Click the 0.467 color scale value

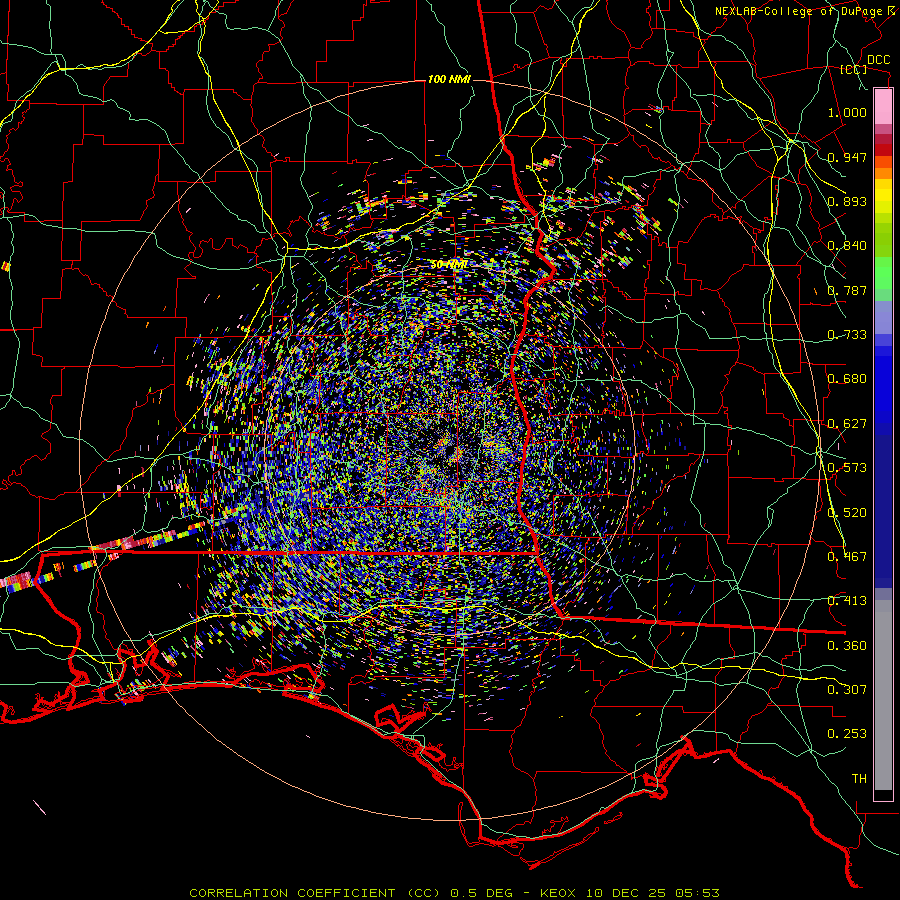coord(847,557)
